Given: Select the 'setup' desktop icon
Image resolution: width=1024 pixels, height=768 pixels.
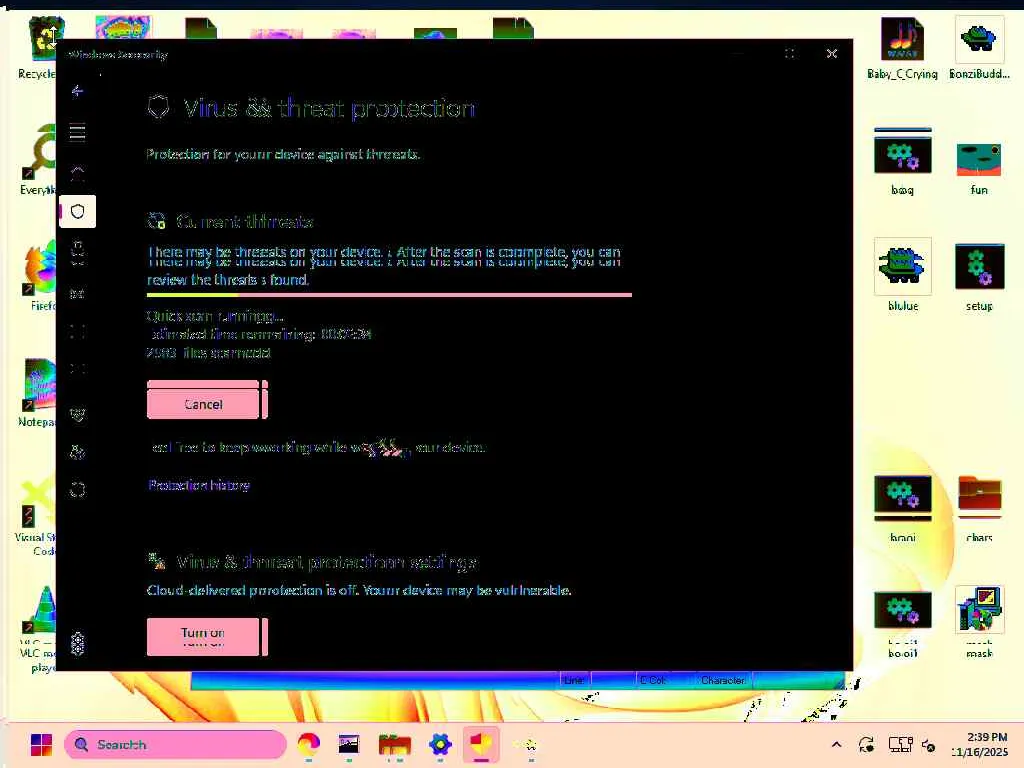Looking at the screenshot, I should [979, 277].
